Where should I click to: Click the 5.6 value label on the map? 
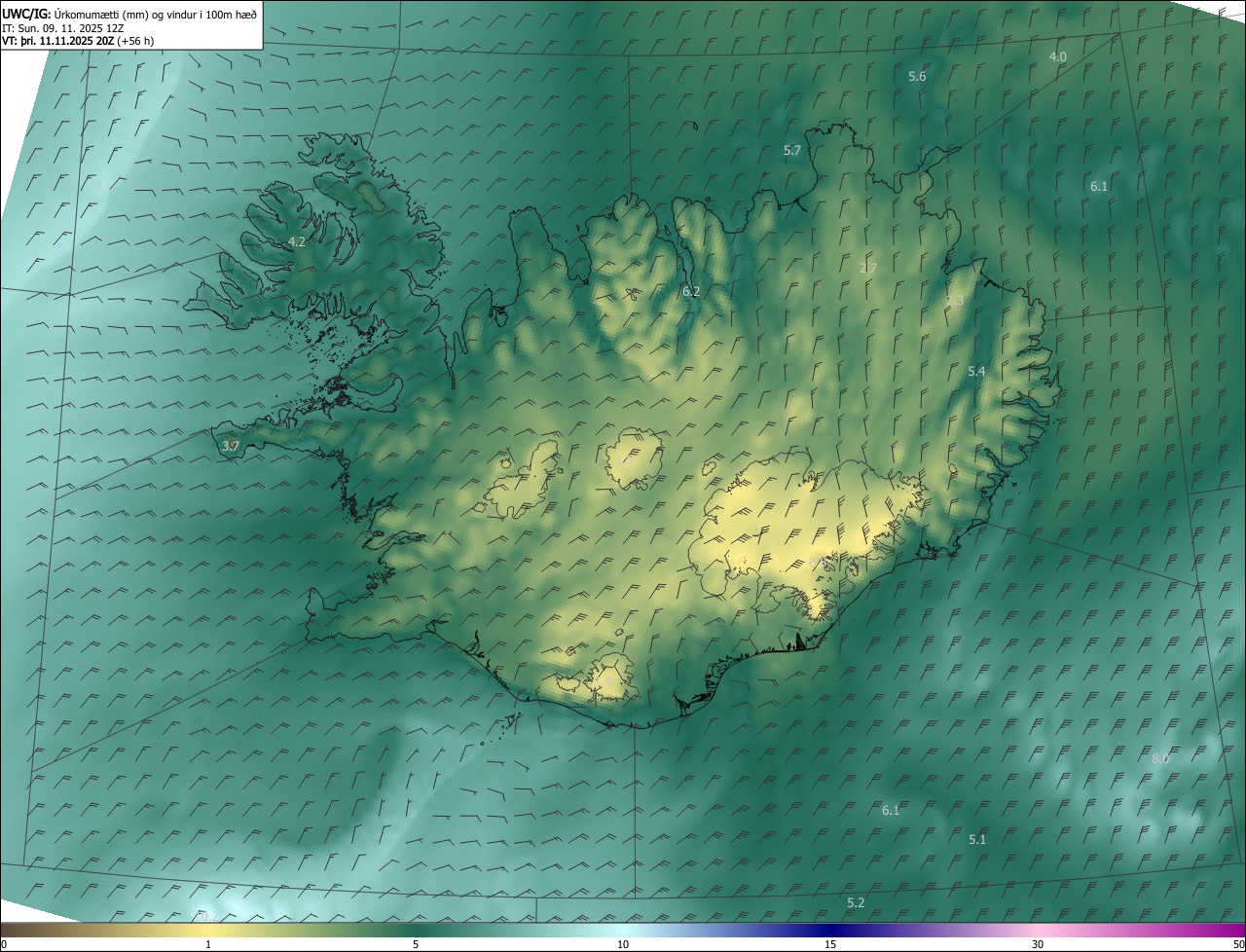[x=917, y=77]
